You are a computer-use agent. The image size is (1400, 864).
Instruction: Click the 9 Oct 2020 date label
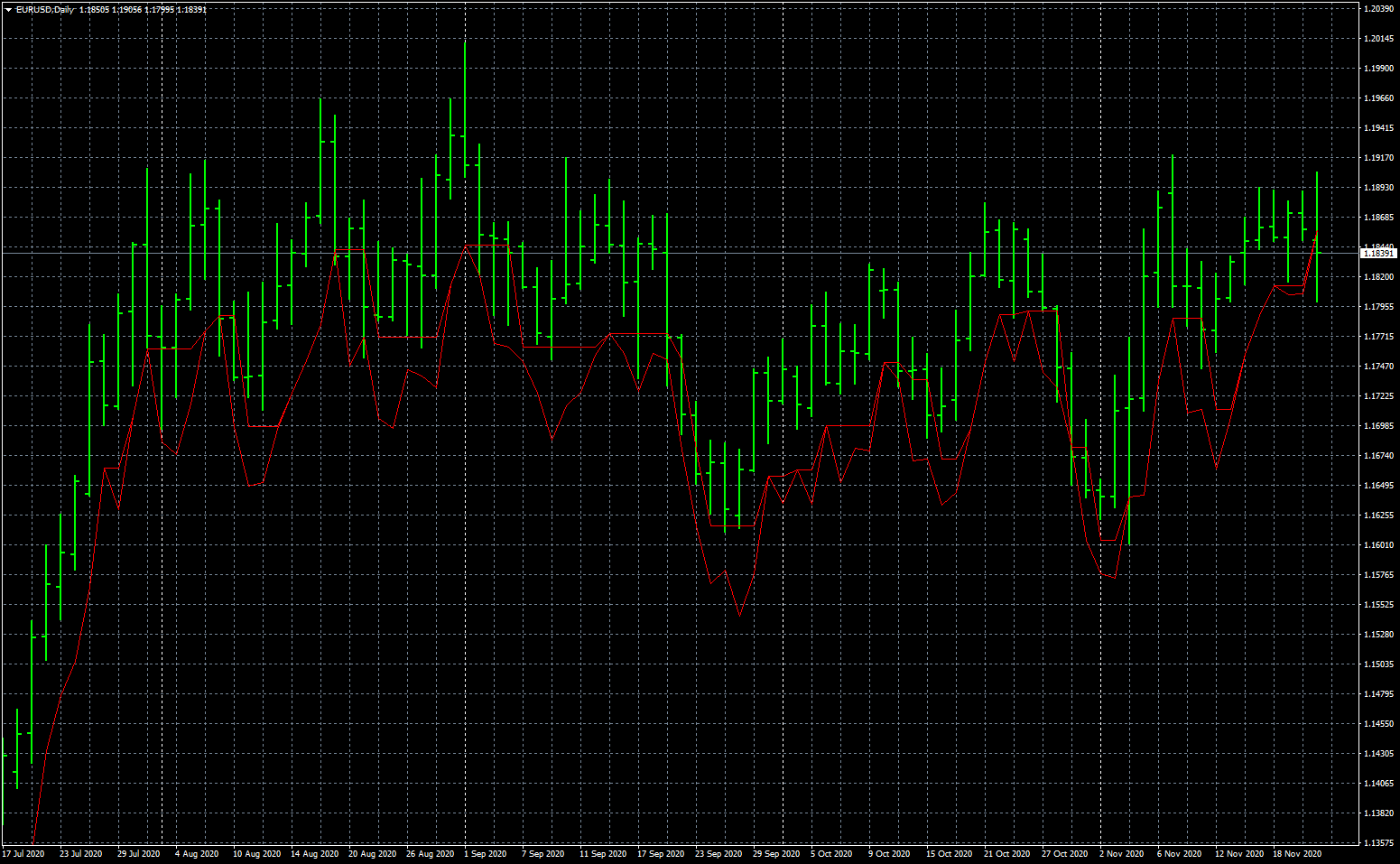point(889,854)
